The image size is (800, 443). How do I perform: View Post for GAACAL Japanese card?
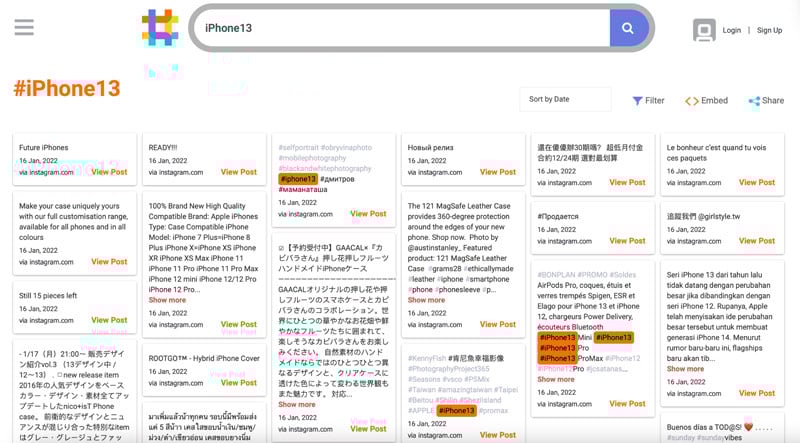tap(368, 429)
